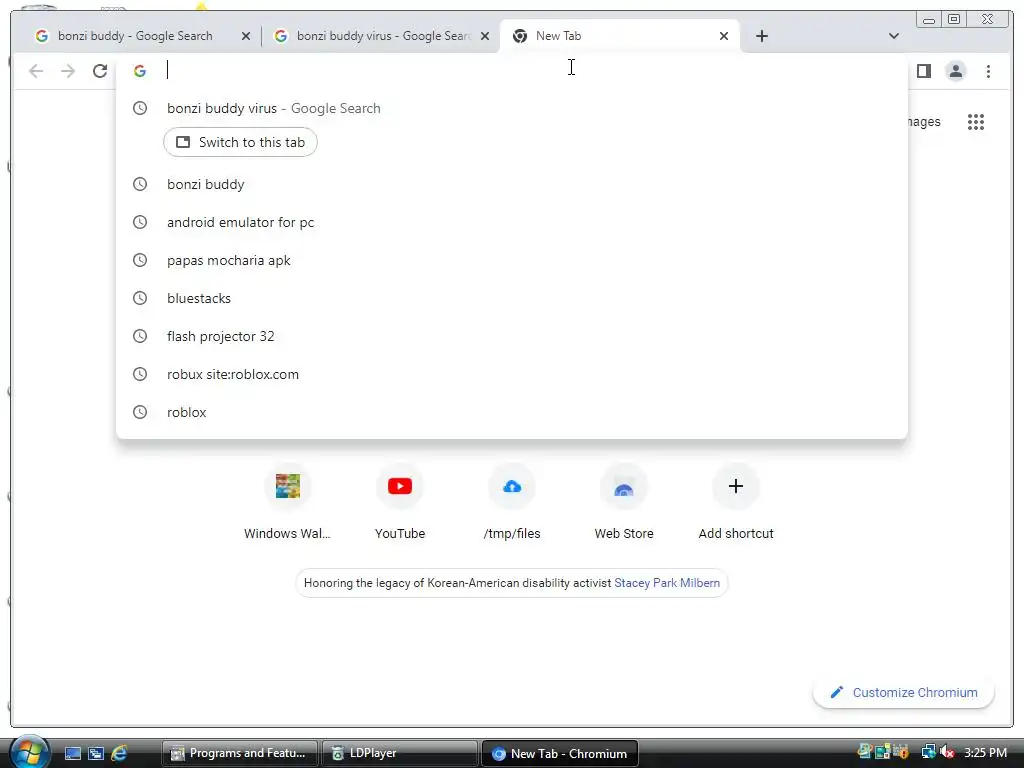Select the 'bonzi buddy' suggestion
This screenshot has width=1024, height=768.
coord(511,184)
